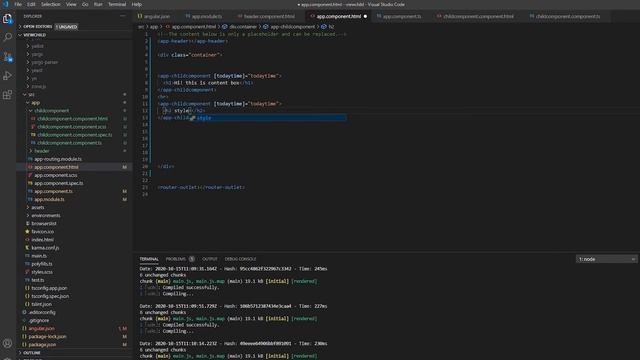Click the Explorer panel more actions ellipsis
This screenshot has height=360, width=640.
click(123, 16)
